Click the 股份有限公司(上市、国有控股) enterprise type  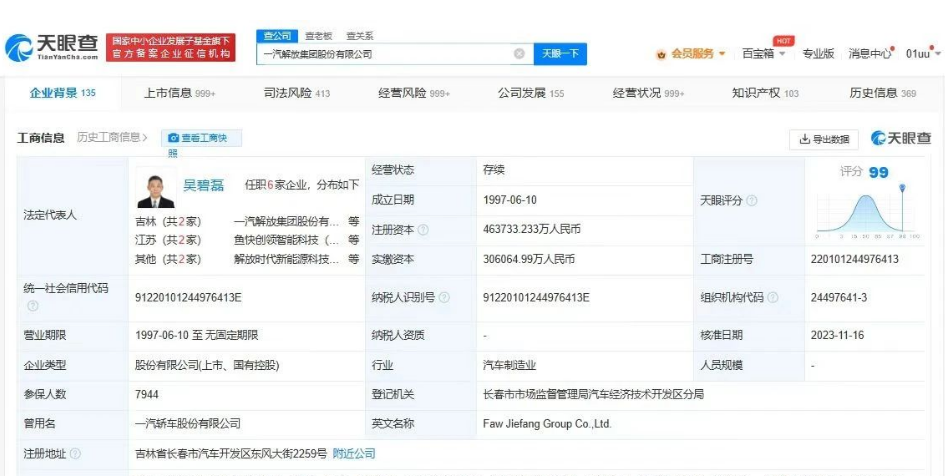click(x=207, y=365)
